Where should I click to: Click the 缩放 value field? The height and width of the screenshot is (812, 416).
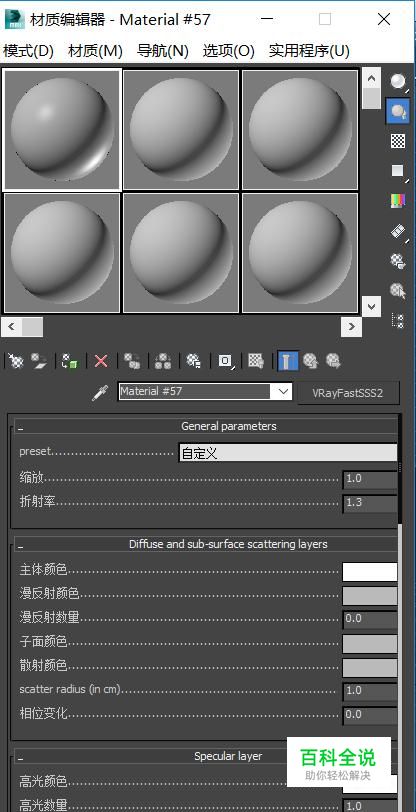(x=370, y=479)
